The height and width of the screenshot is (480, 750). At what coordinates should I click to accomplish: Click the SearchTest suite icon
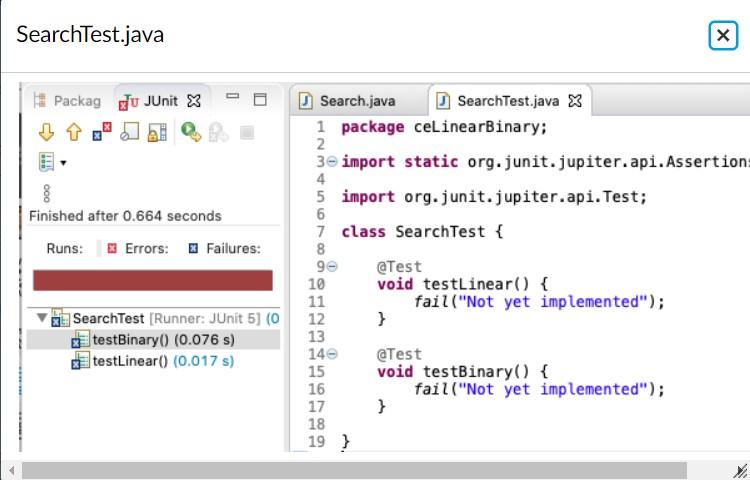(x=60, y=318)
